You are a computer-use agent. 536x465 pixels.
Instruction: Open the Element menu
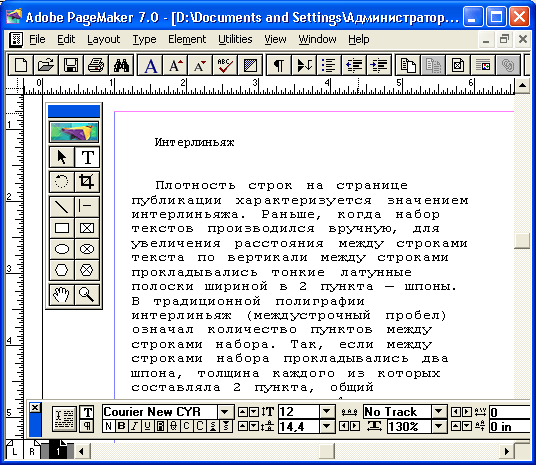click(x=187, y=39)
